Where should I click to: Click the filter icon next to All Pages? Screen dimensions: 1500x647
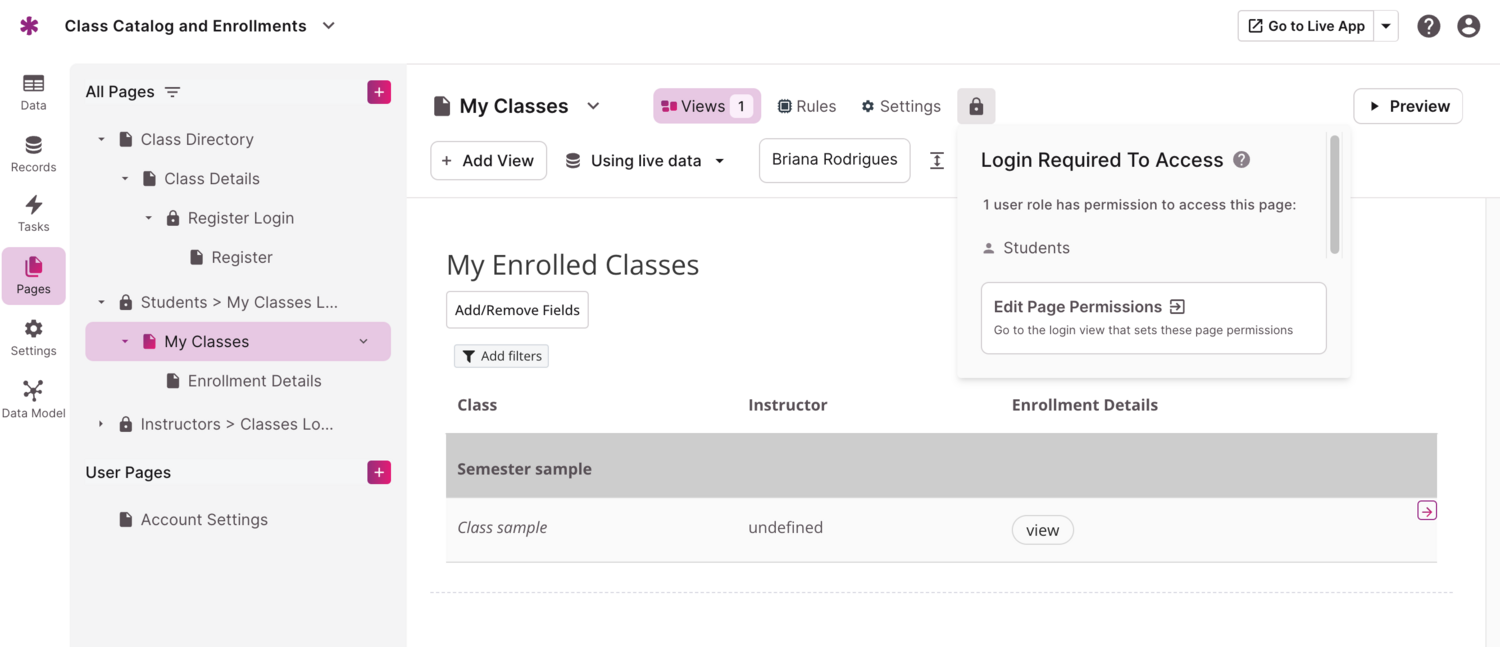(172, 92)
